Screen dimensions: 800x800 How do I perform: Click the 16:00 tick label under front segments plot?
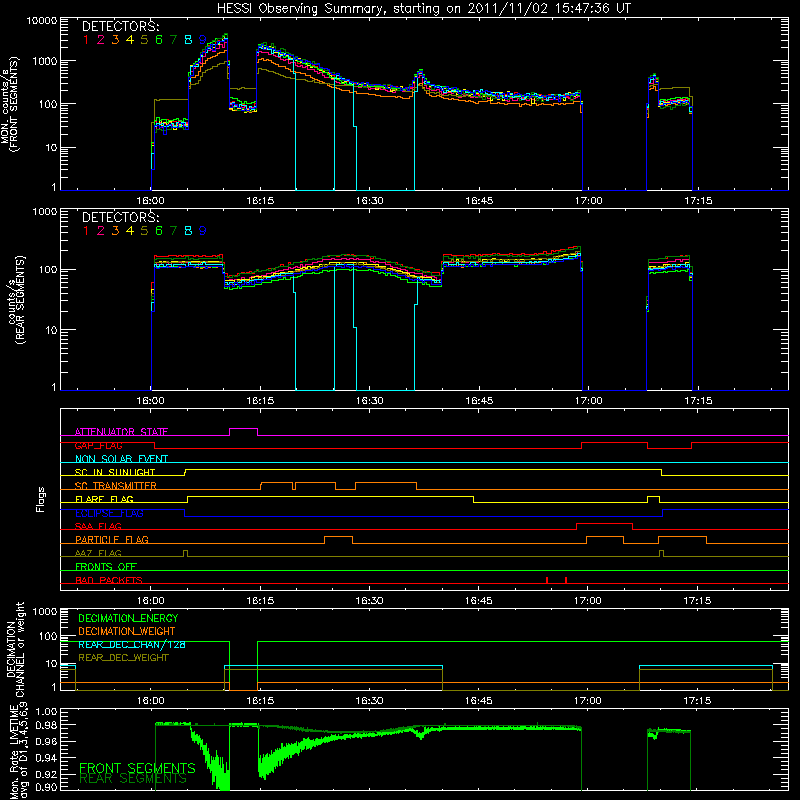151,201
